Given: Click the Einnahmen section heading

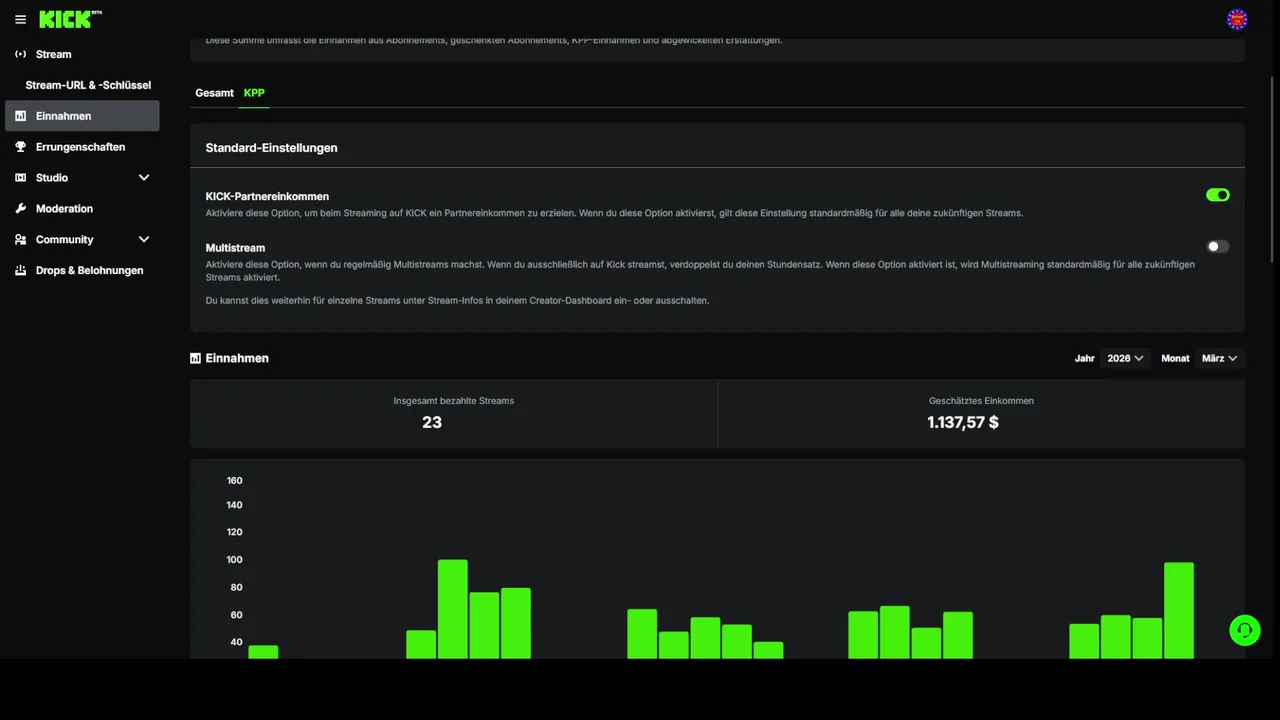Looking at the screenshot, I should coord(237,358).
